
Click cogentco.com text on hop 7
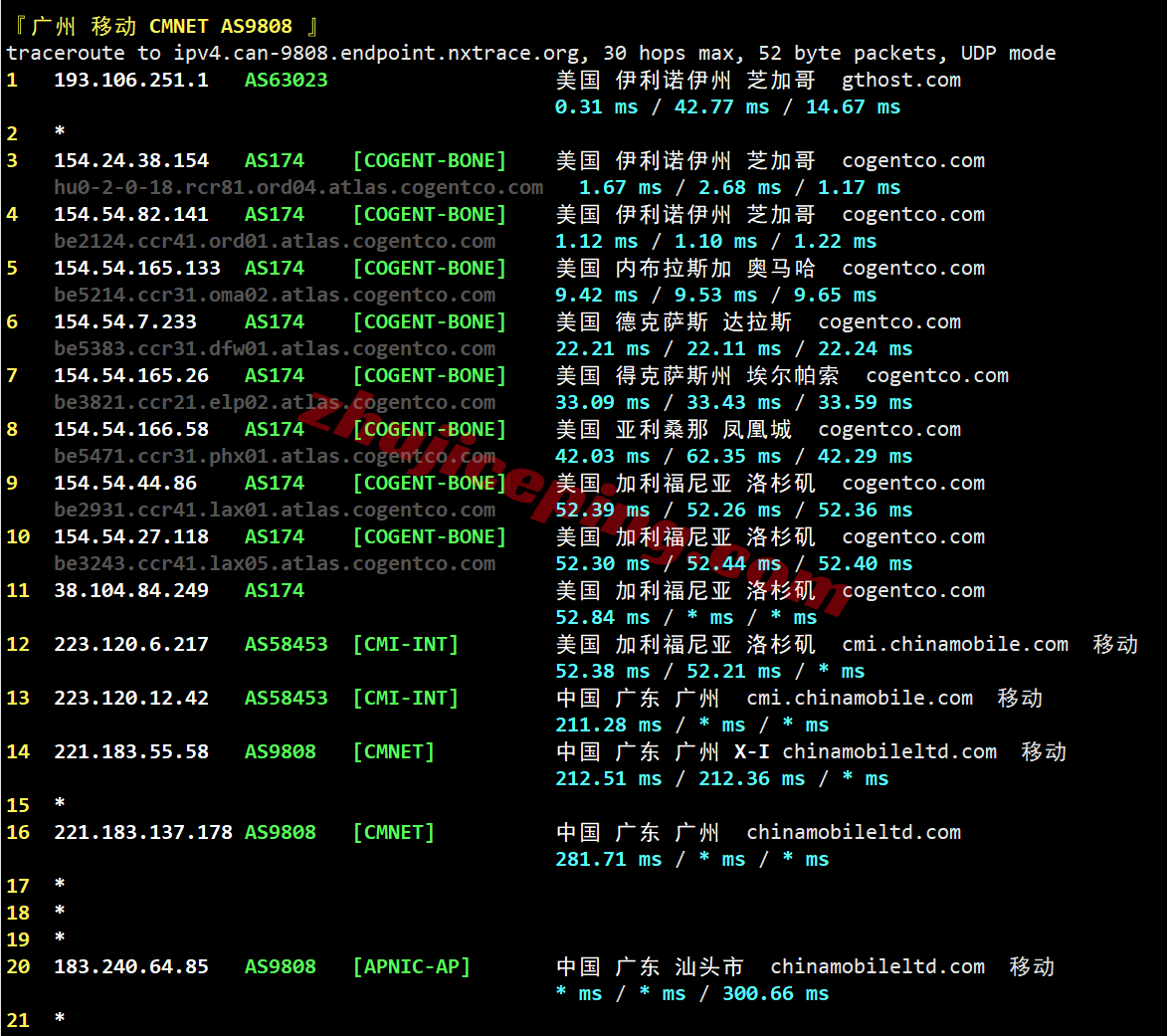click(x=936, y=374)
